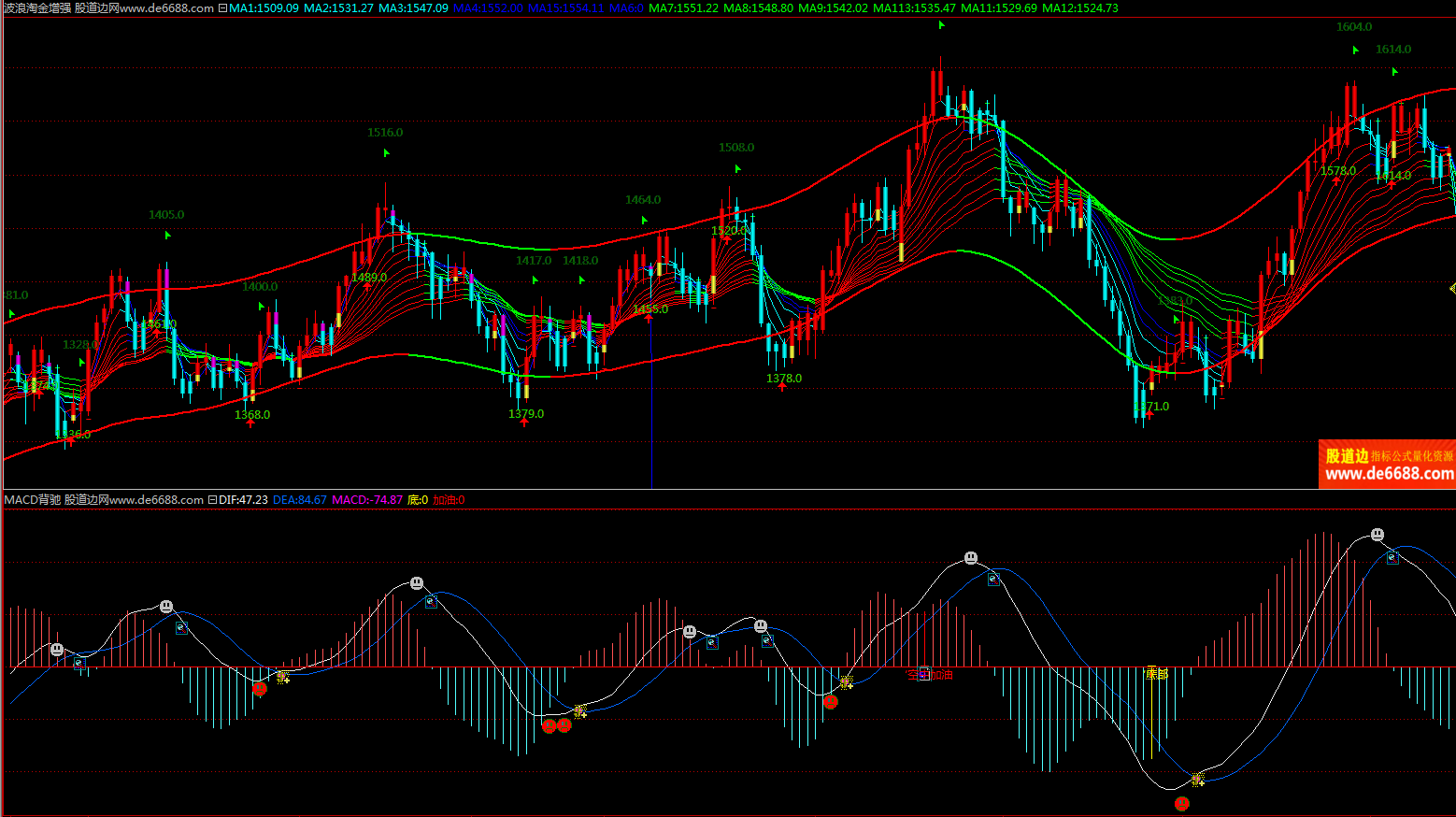Viewport: 1456px width, 817px height.
Task: Click the yellow arrow at the chart's right edge
Action: pyautogui.click(x=1451, y=289)
